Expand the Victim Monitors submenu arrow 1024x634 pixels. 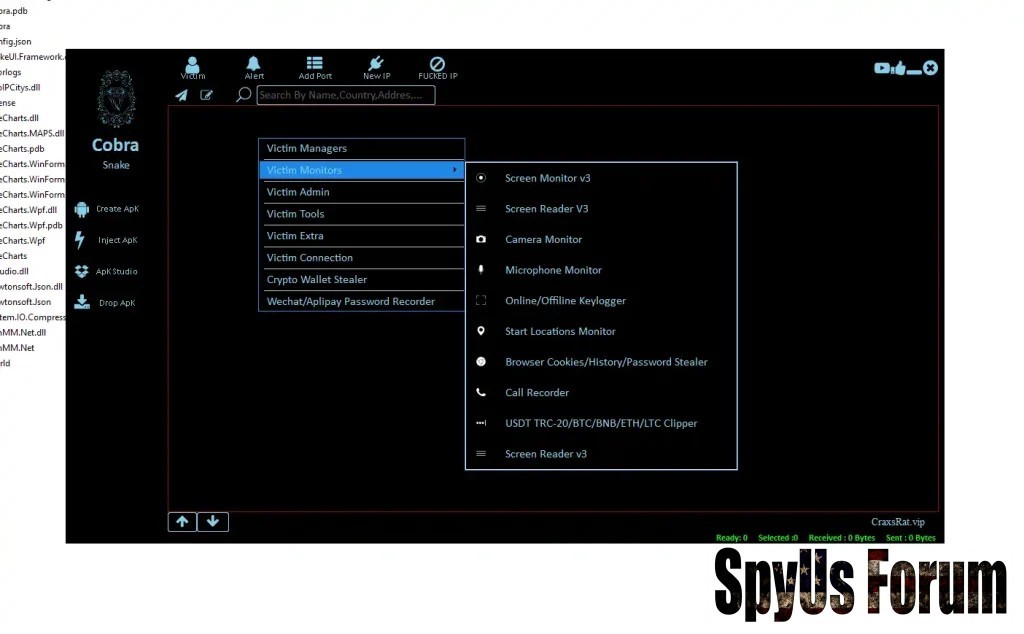pos(455,170)
